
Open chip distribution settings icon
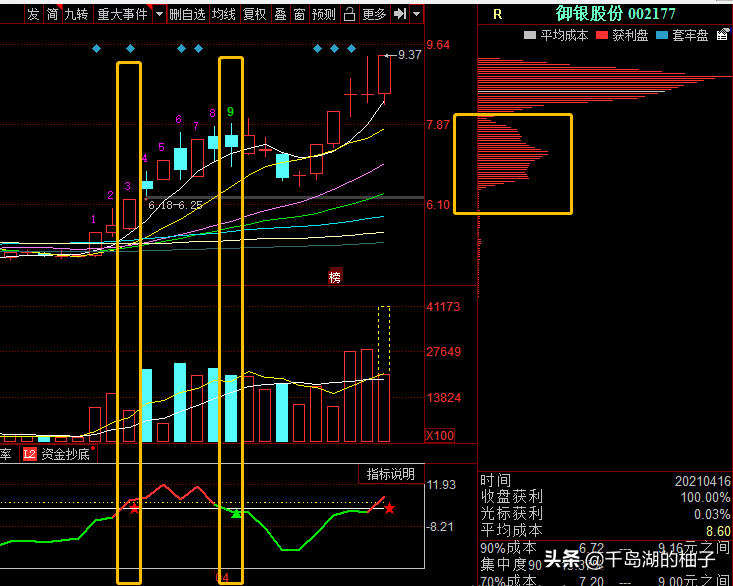coord(723,34)
